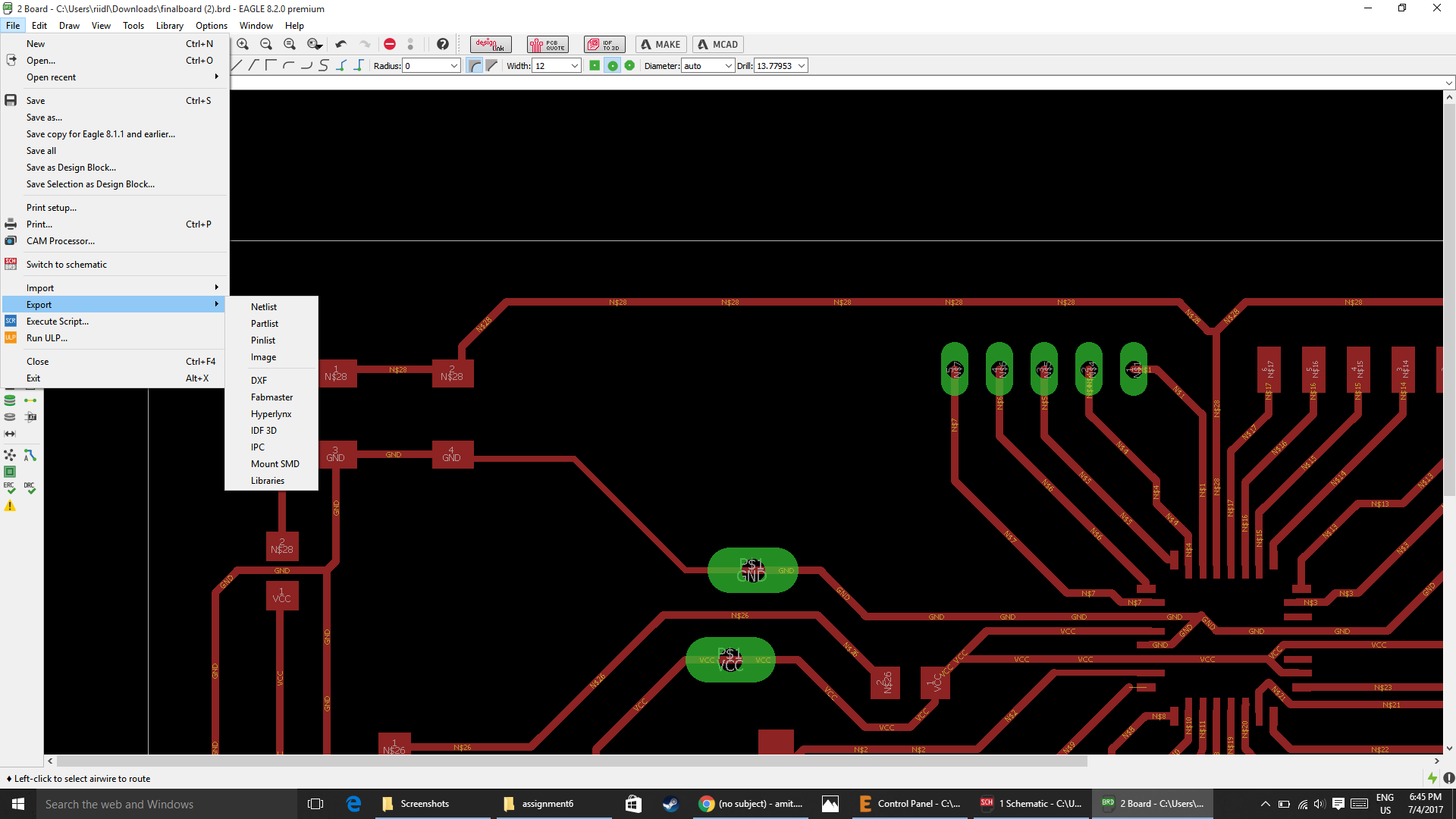Screen dimensions: 1456x819
Task: Select the 90-degree corner wire bend style
Action: point(271,65)
